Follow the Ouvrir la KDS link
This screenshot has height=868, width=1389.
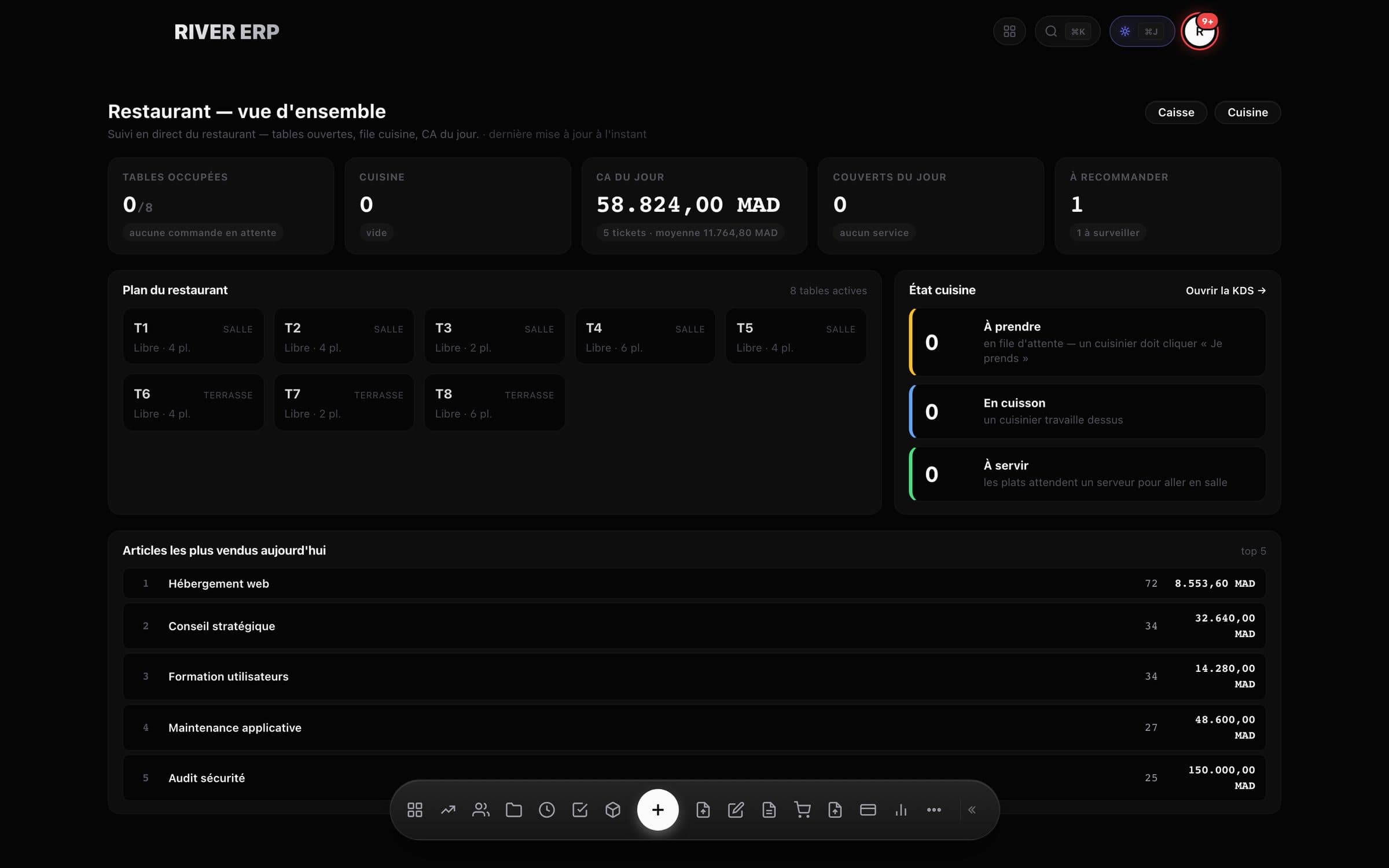point(1226,290)
